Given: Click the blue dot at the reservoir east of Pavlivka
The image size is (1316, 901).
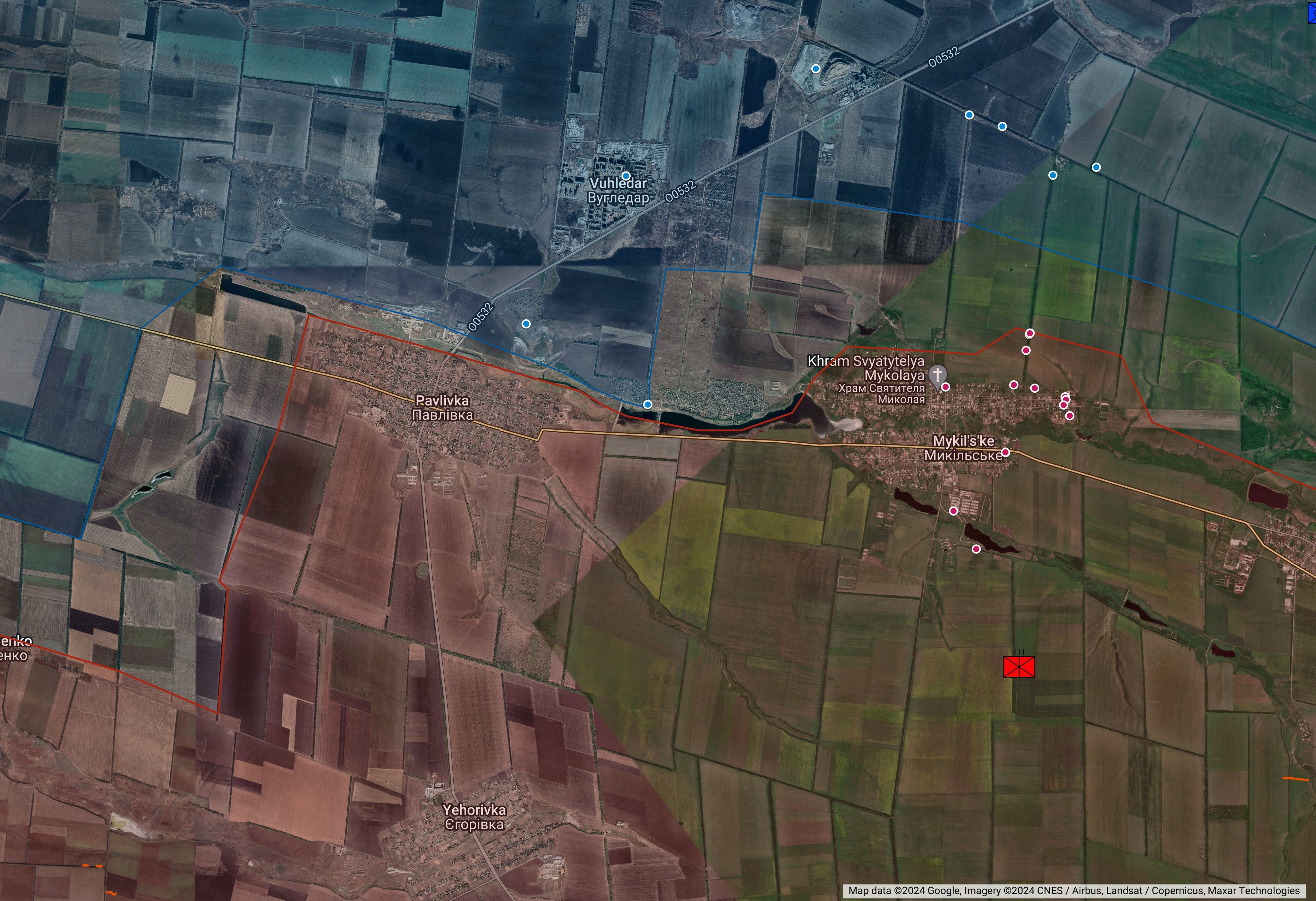Looking at the screenshot, I should [647, 404].
